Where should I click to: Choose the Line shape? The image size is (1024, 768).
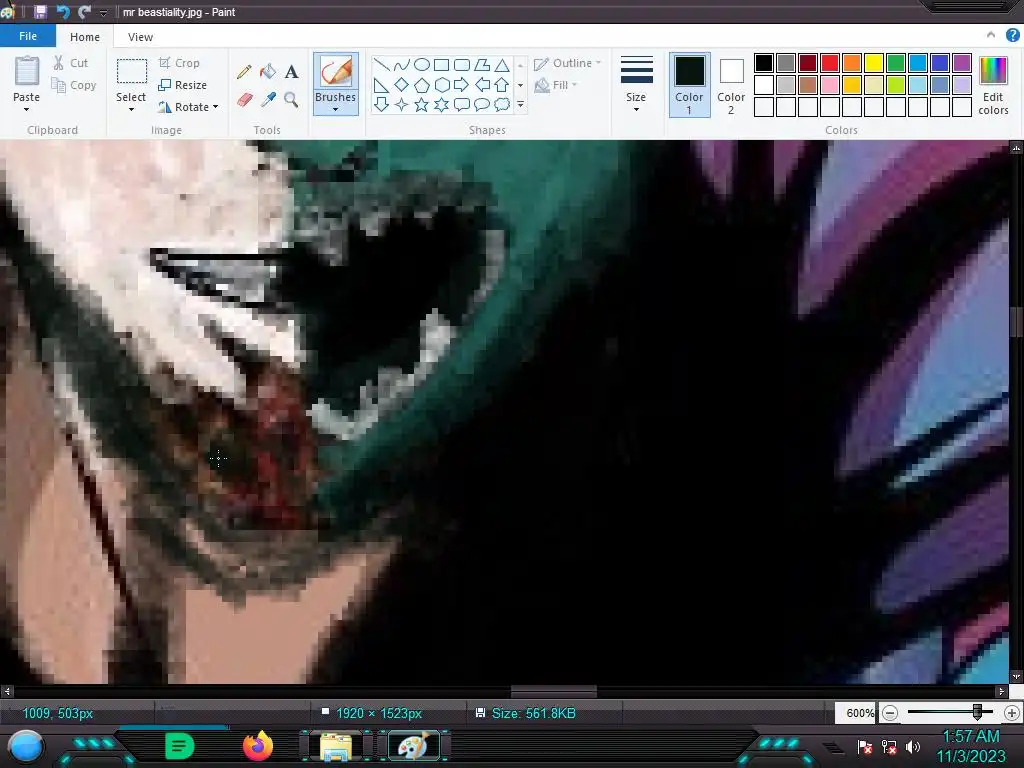tap(382, 65)
